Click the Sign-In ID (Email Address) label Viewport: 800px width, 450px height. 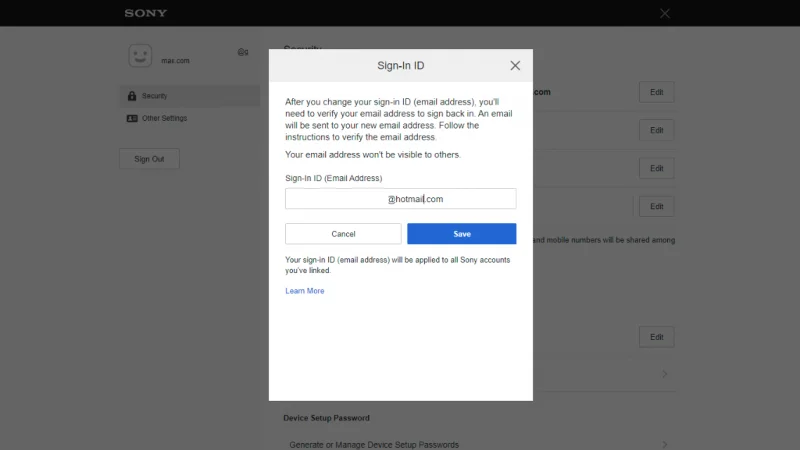334,178
